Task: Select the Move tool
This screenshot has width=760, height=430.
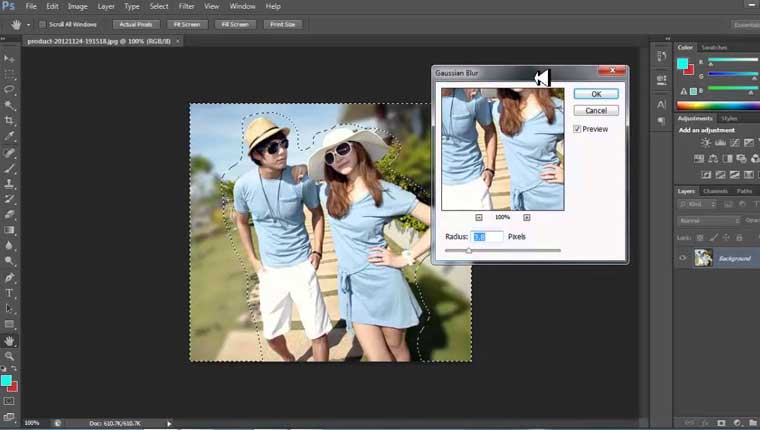Action: coord(10,58)
